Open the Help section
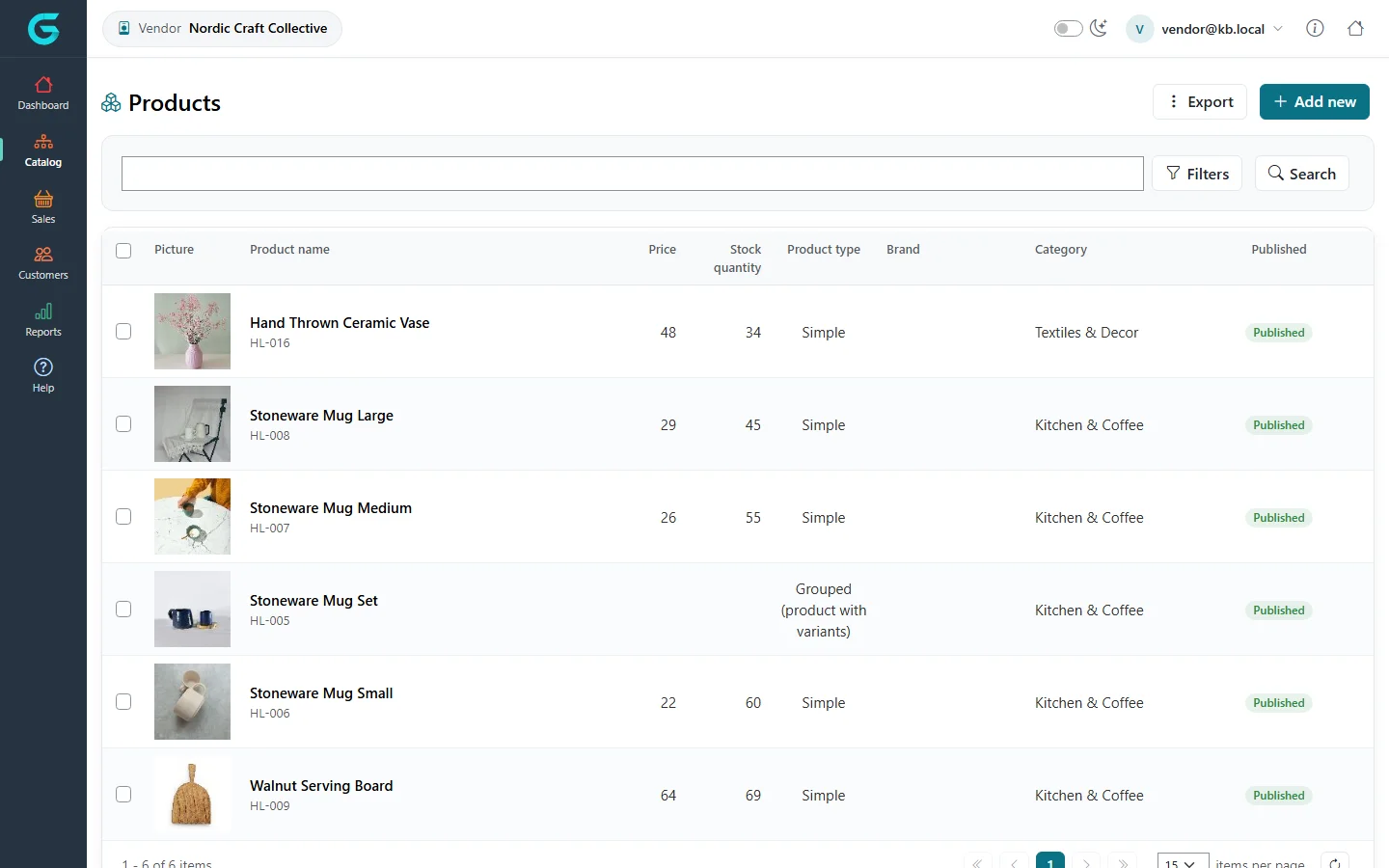Image resolution: width=1389 pixels, height=868 pixels. (x=43, y=376)
